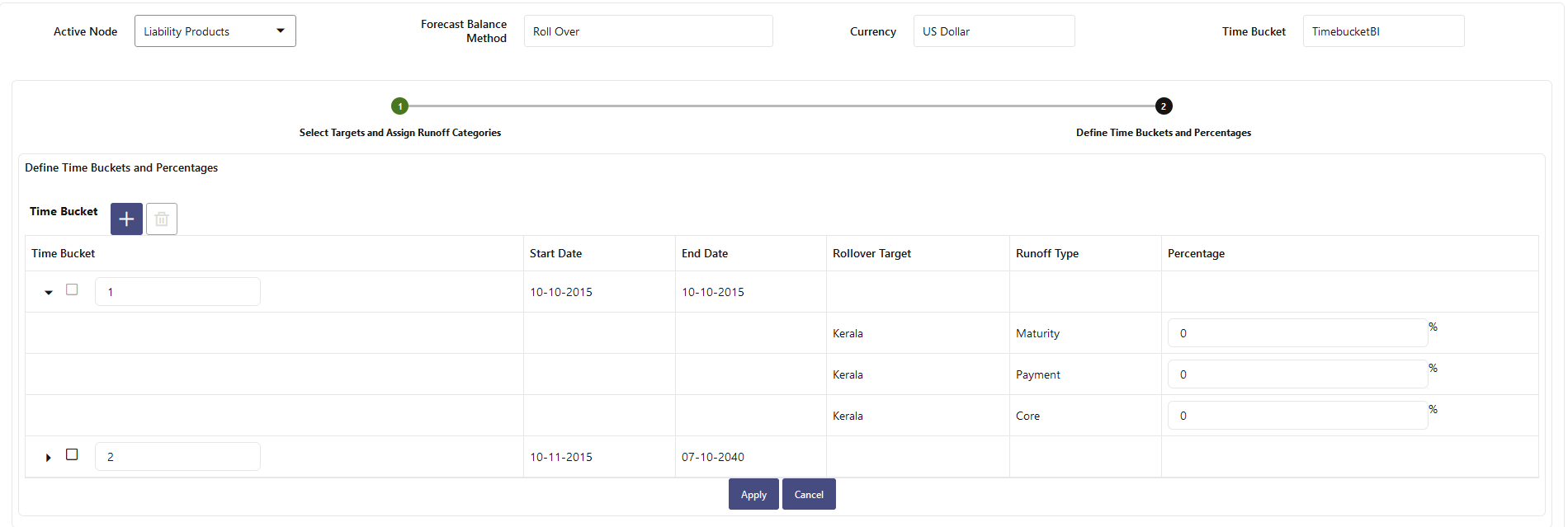
Task: Tick the checkbox for time bucket 1
Action: (x=72, y=289)
